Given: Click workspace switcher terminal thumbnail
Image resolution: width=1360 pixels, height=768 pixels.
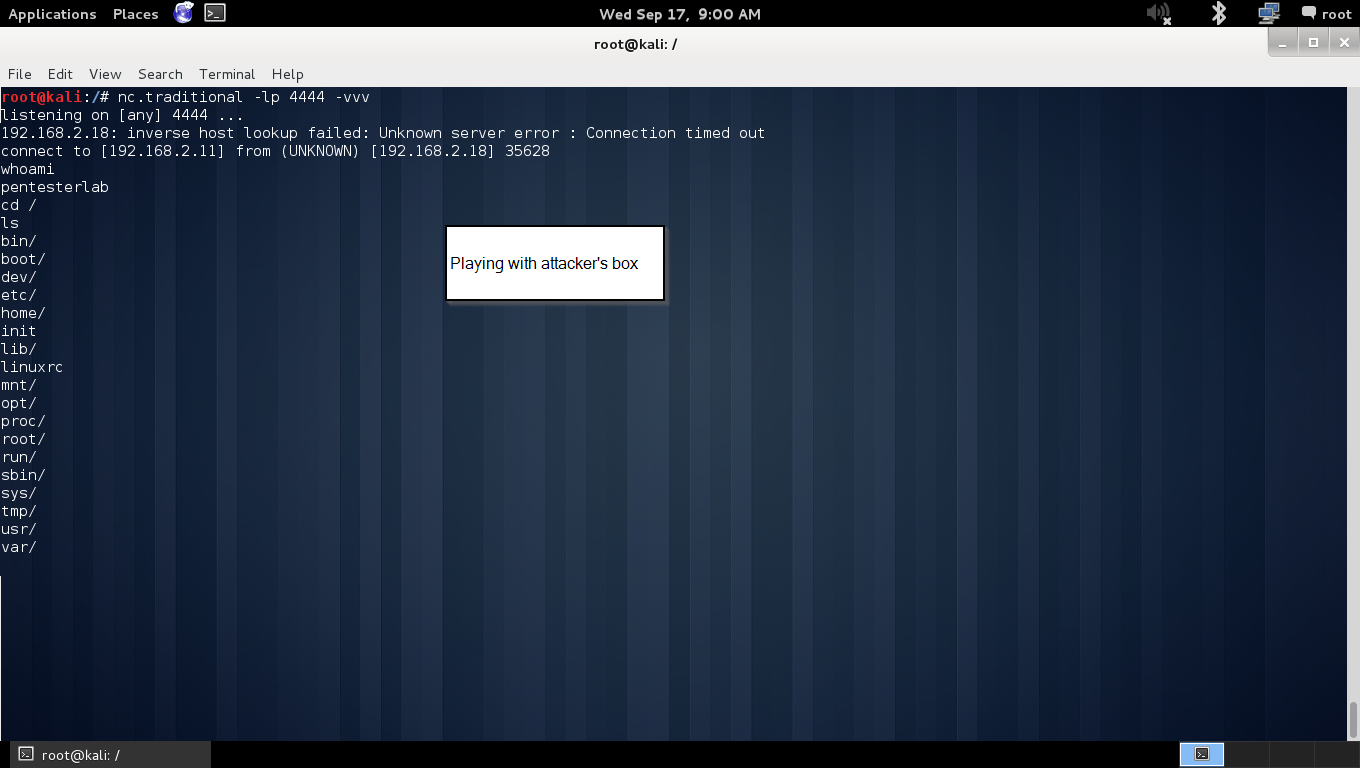Looking at the screenshot, I should [1202, 754].
